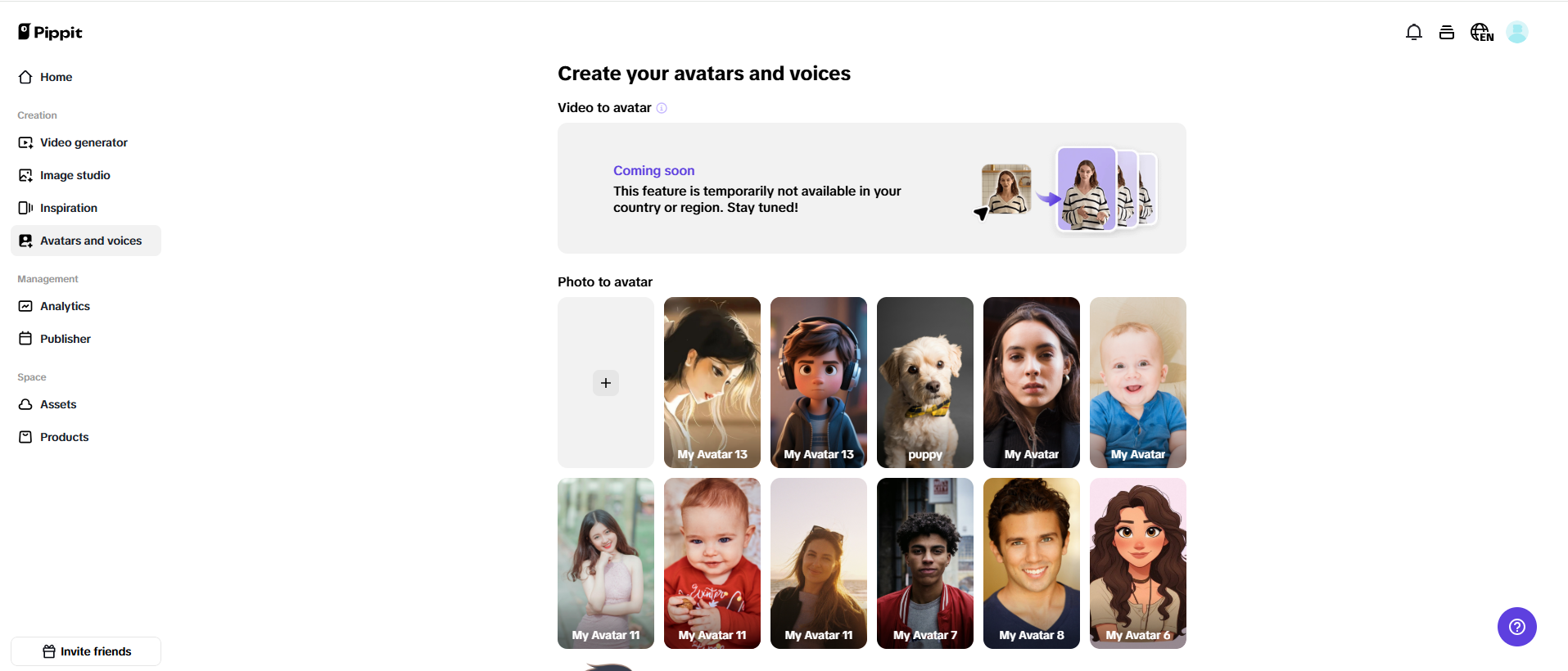Click the Video to avatar info icon

[x=662, y=108]
